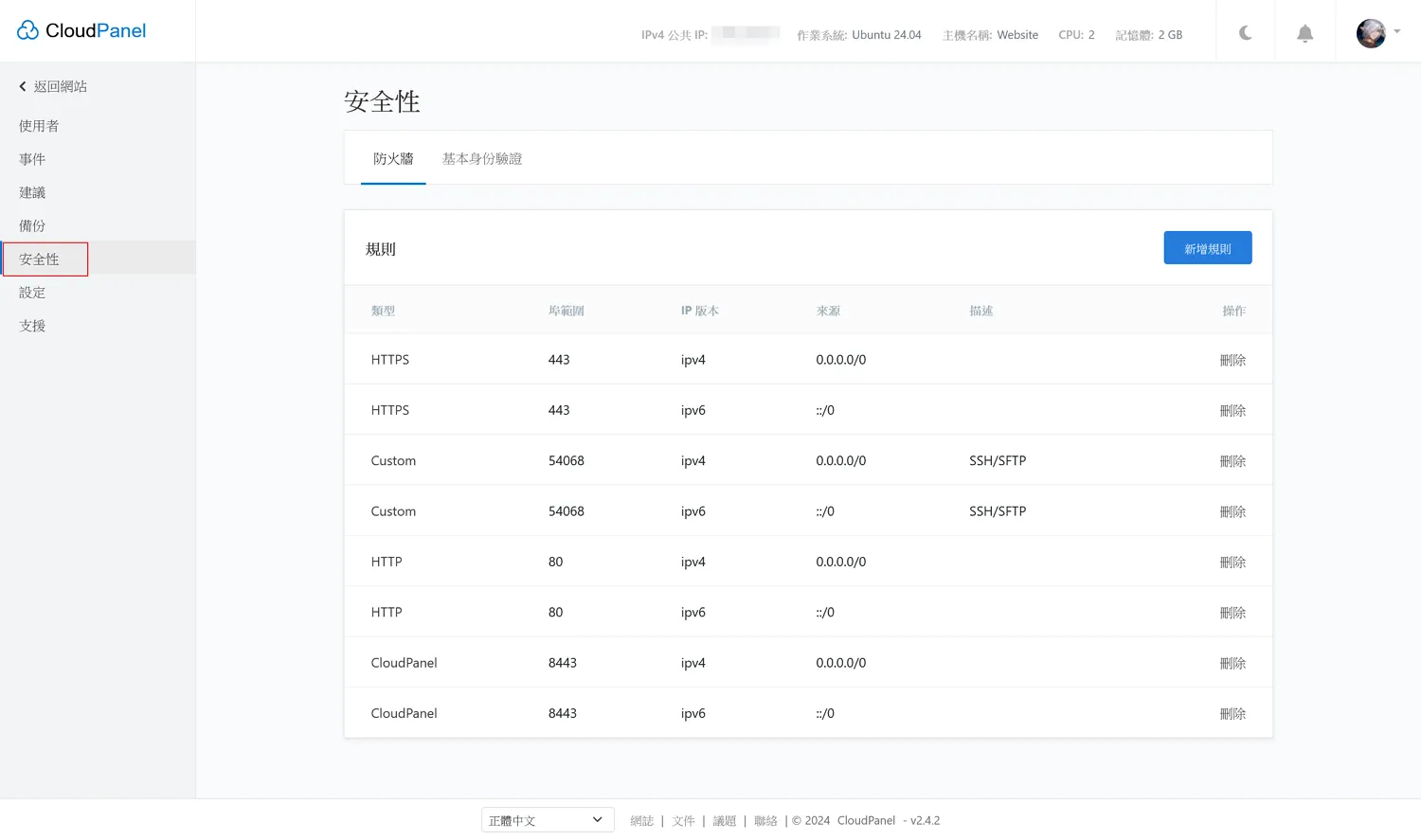The width and height of the screenshot is (1421, 840).
Task: Open 設定 in the sidebar
Action: pyautogui.click(x=32, y=293)
